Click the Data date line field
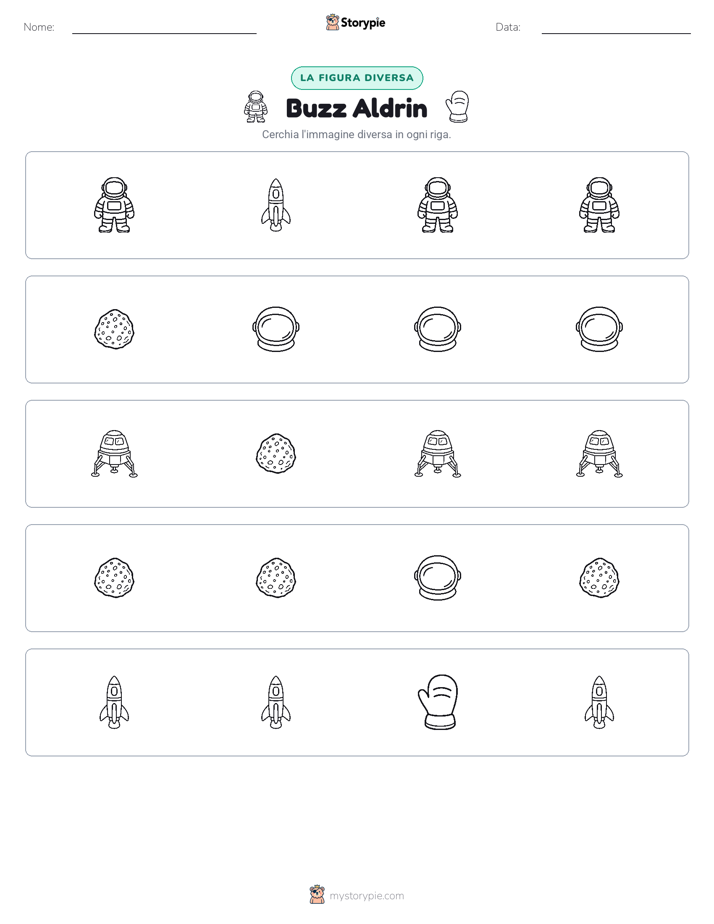Image resolution: width=714 pixels, height=924 pixels. click(x=616, y=27)
